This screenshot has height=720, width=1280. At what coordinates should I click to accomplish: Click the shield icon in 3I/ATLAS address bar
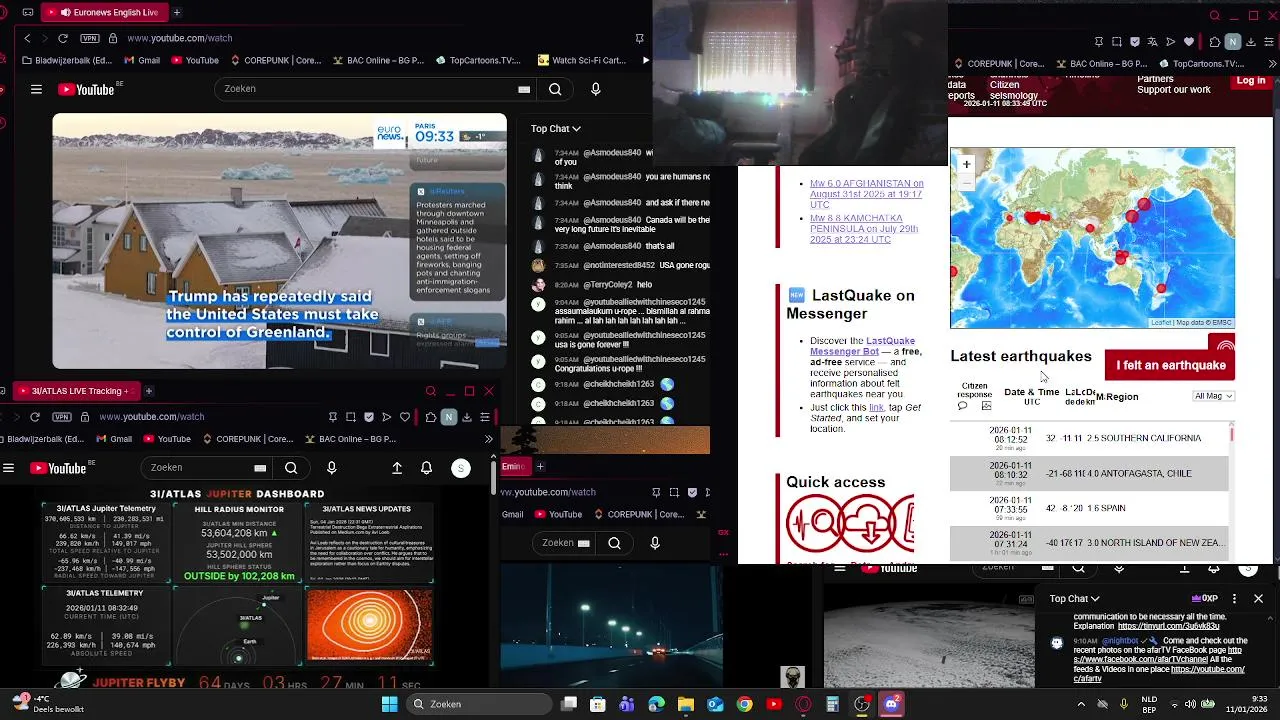(x=369, y=417)
